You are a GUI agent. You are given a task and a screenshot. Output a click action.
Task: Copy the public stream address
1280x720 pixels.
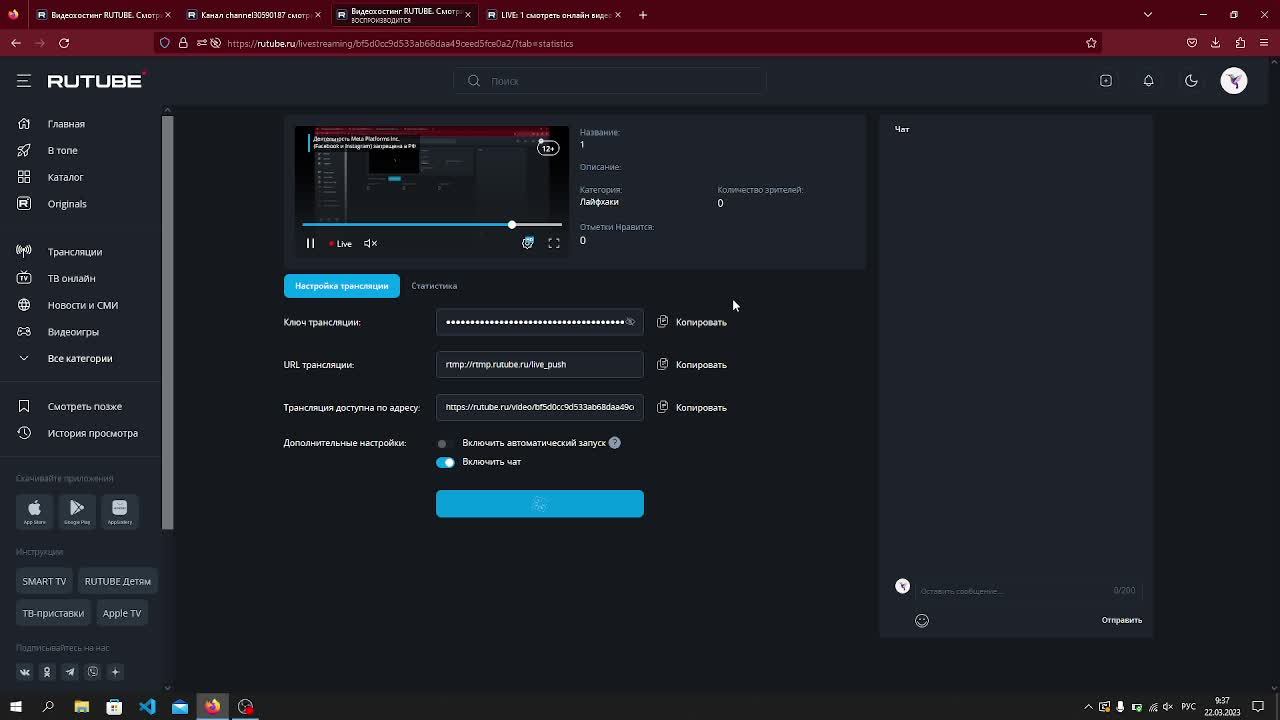(x=692, y=407)
